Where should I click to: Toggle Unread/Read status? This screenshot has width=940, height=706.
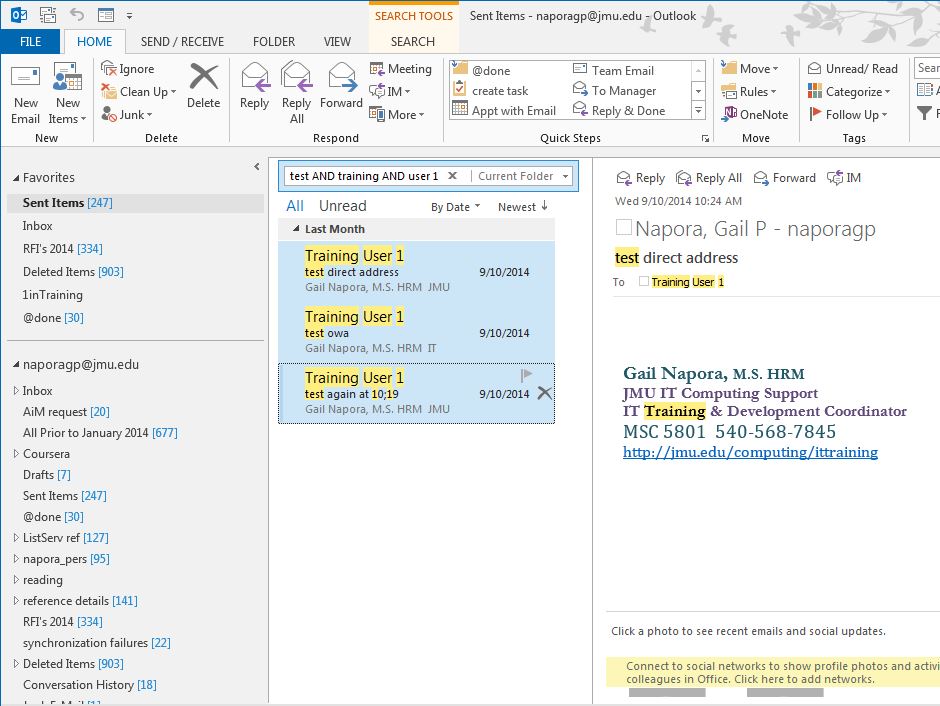click(852, 68)
